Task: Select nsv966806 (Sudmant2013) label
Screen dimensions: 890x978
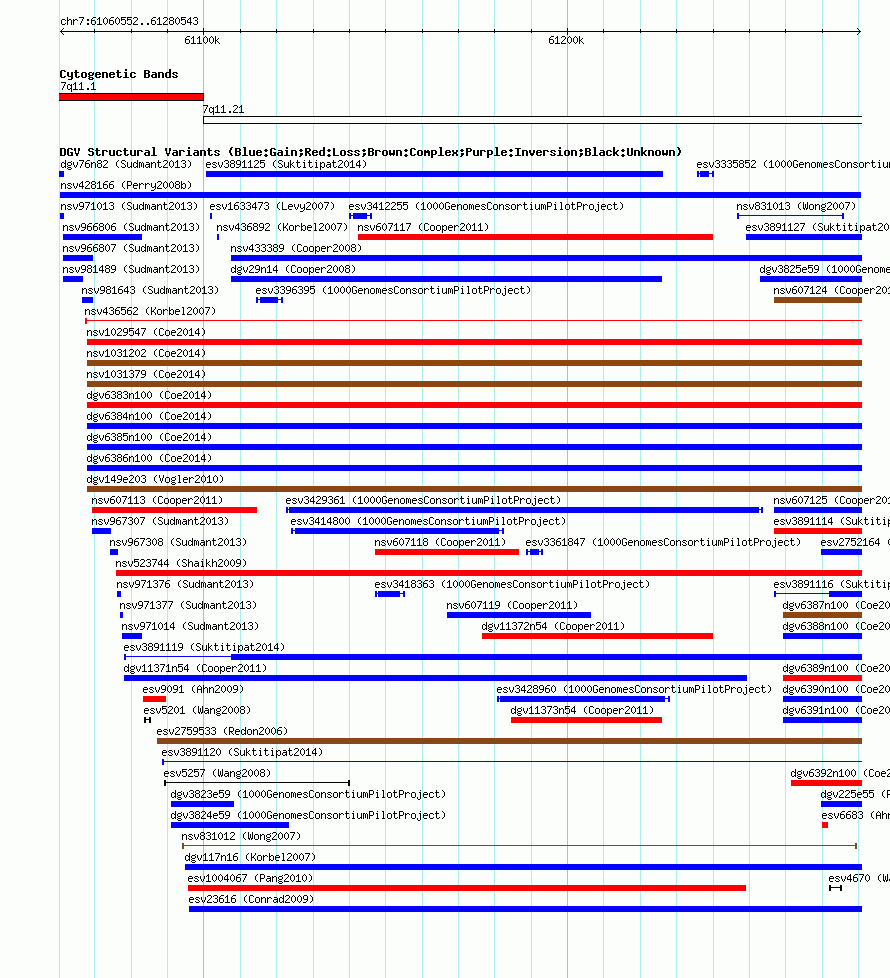Action: pyautogui.click(x=131, y=227)
